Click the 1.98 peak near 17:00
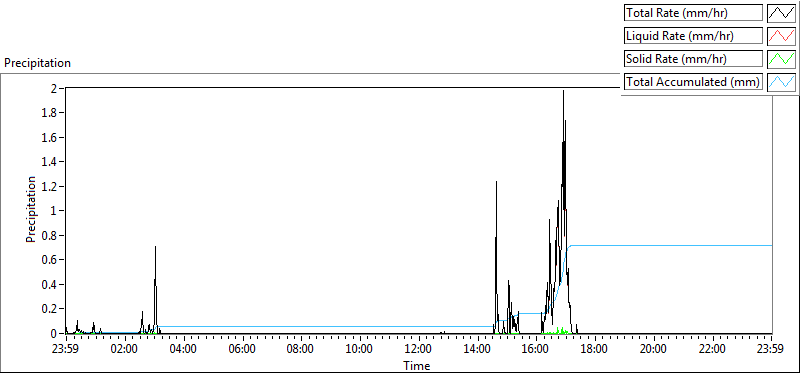The width and height of the screenshot is (800, 373). (x=563, y=92)
